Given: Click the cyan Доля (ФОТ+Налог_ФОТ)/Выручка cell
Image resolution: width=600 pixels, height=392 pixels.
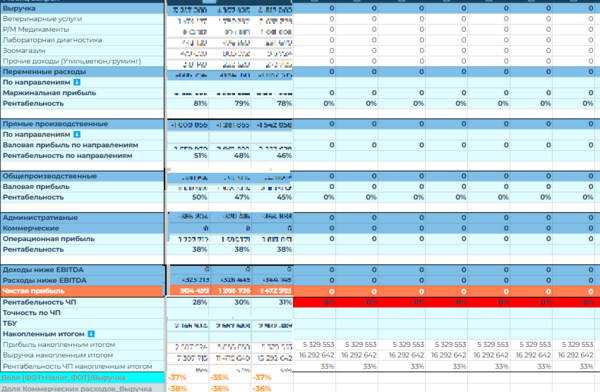Looking at the screenshot, I should pos(82,377).
